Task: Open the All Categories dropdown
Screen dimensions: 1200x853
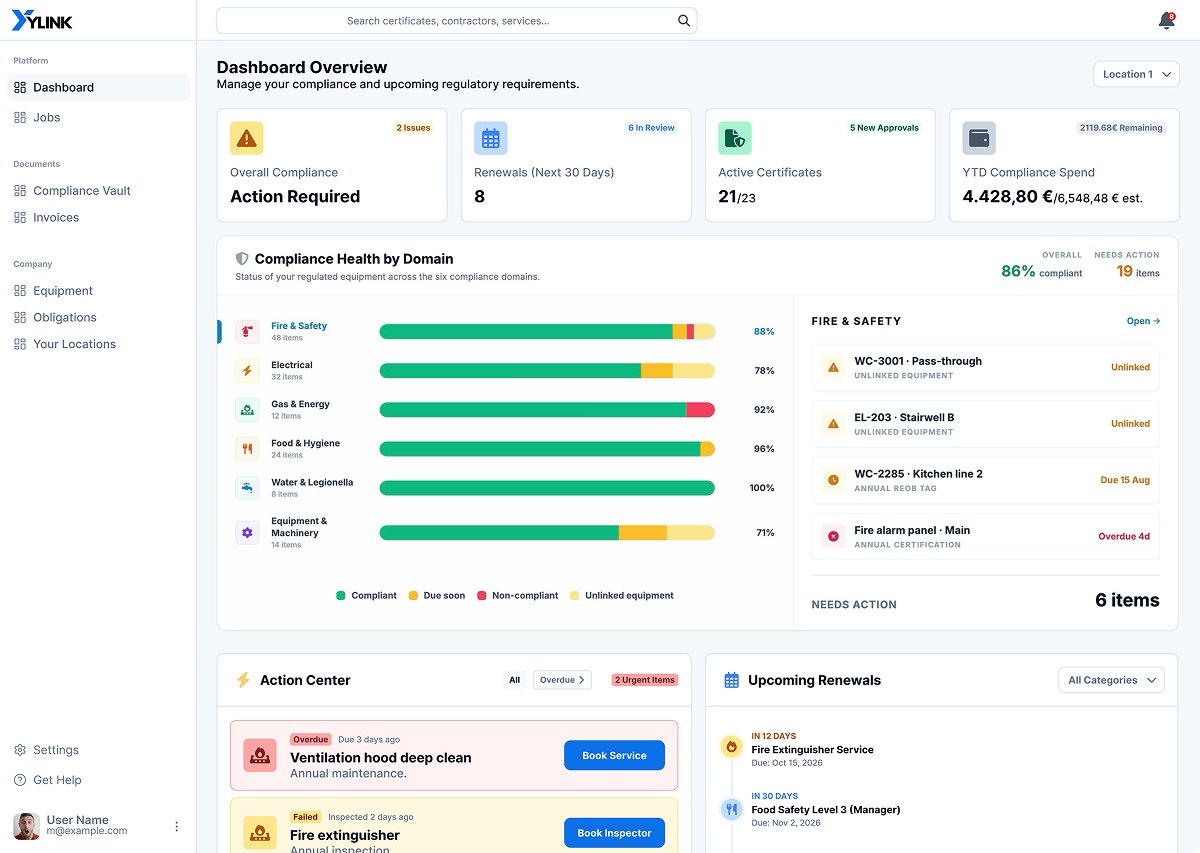Action: (x=1111, y=680)
